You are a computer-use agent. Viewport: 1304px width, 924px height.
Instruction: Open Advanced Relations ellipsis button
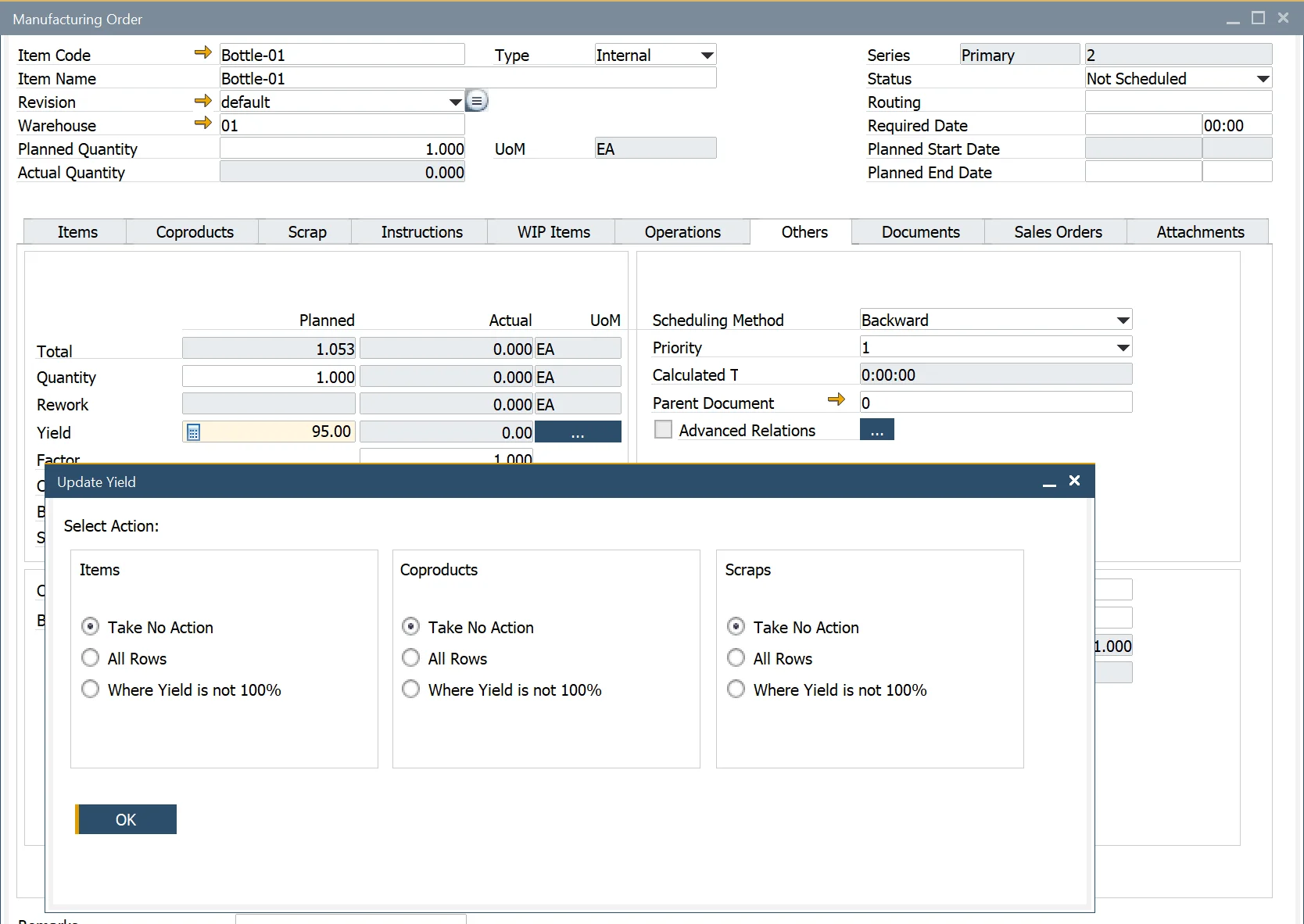(x=876, y=430)
